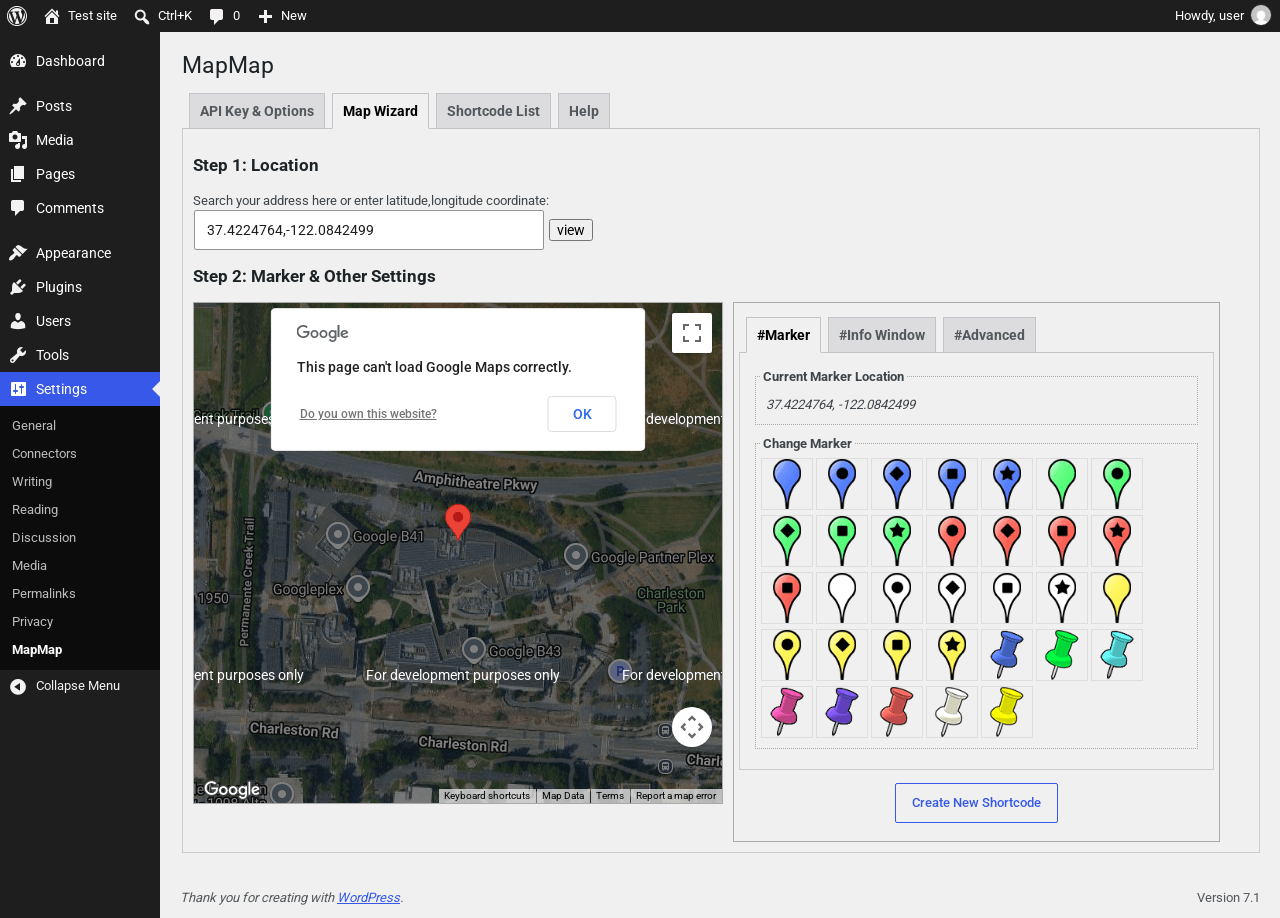Open the 'Howdy, user' account menu
Screen dimensions: 1280x918
click(1222, 16)
